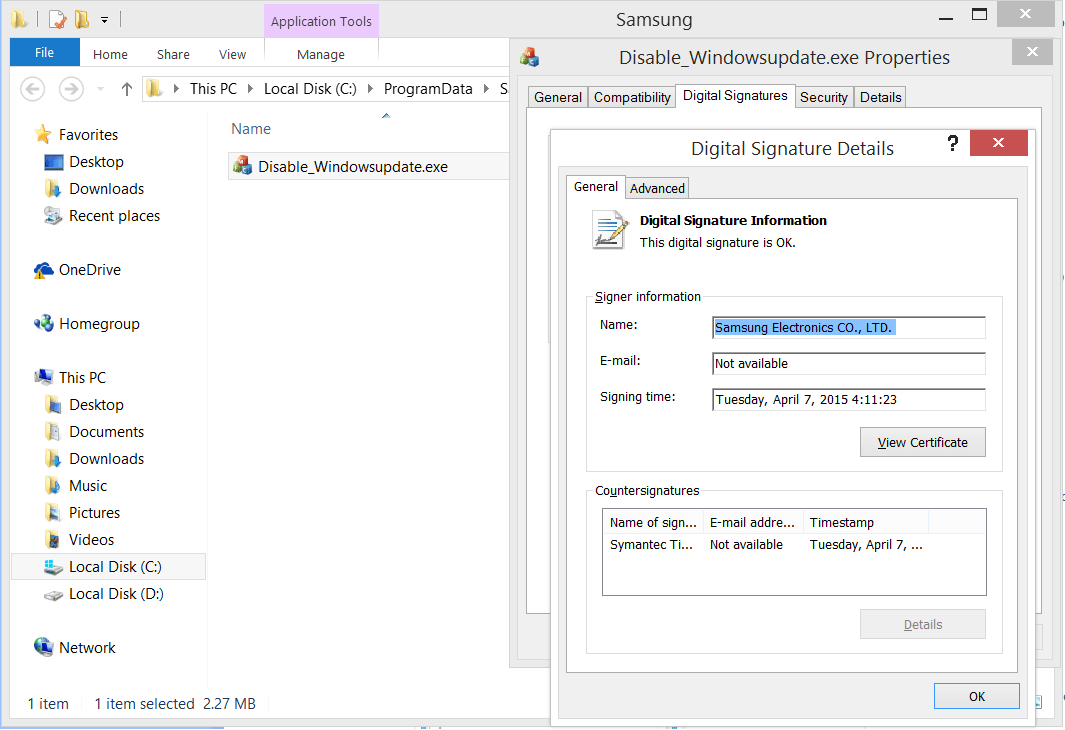Expand chevron after ProgramData breadcrumb
The height and width of the screenshot is (730, 1065).
pyautogui.click(x=486, y=89)
